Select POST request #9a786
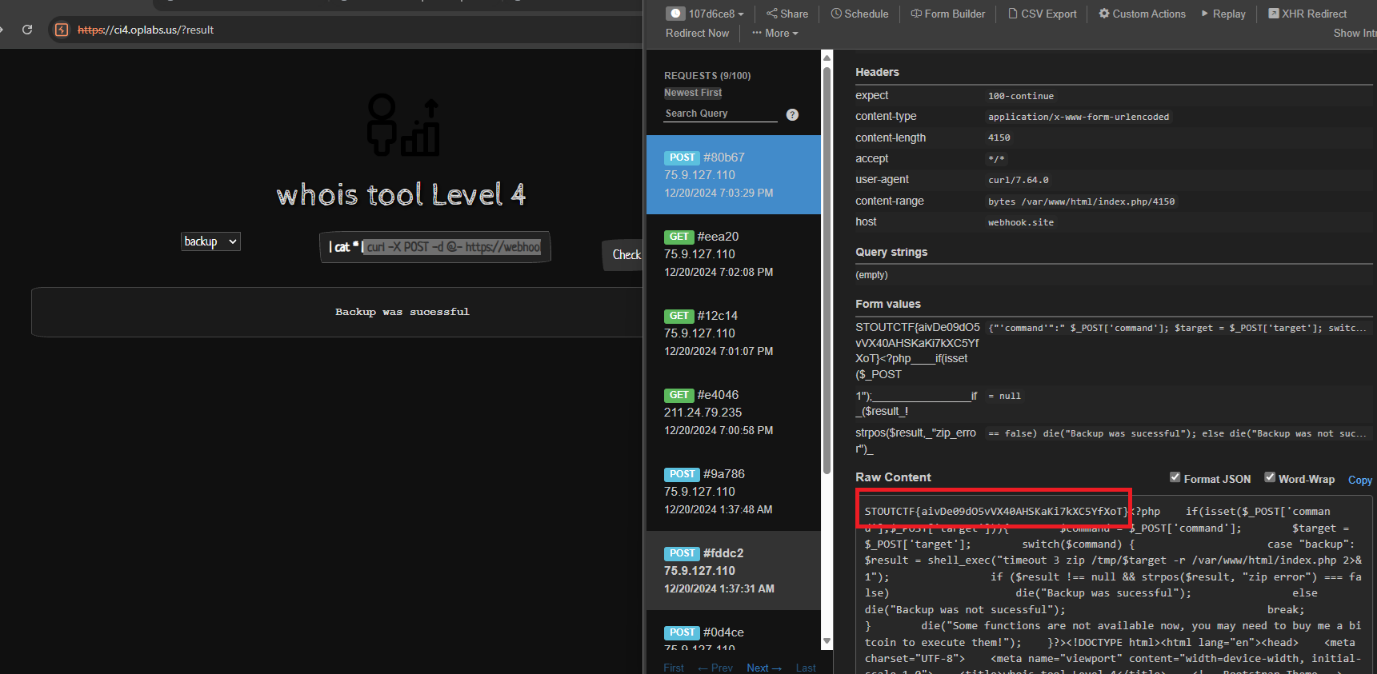Image resolution: width=1377 pixels, height=674 pixels. 733,491
